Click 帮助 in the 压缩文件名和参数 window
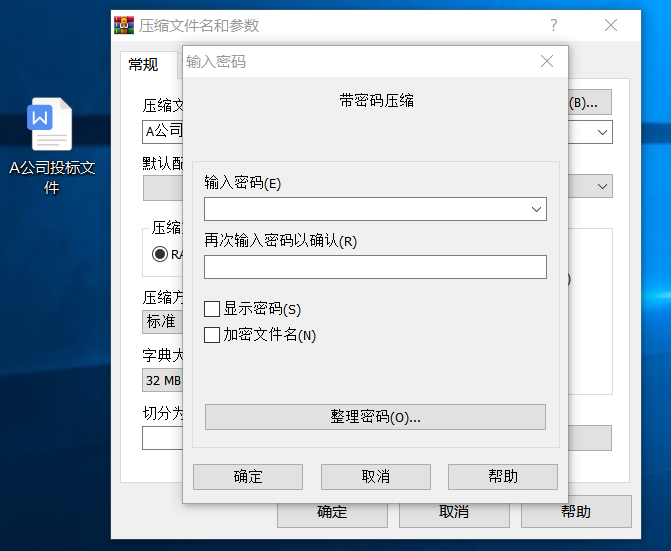The width and height of the screenshot is (671, 551). click(x=576, y=512)
